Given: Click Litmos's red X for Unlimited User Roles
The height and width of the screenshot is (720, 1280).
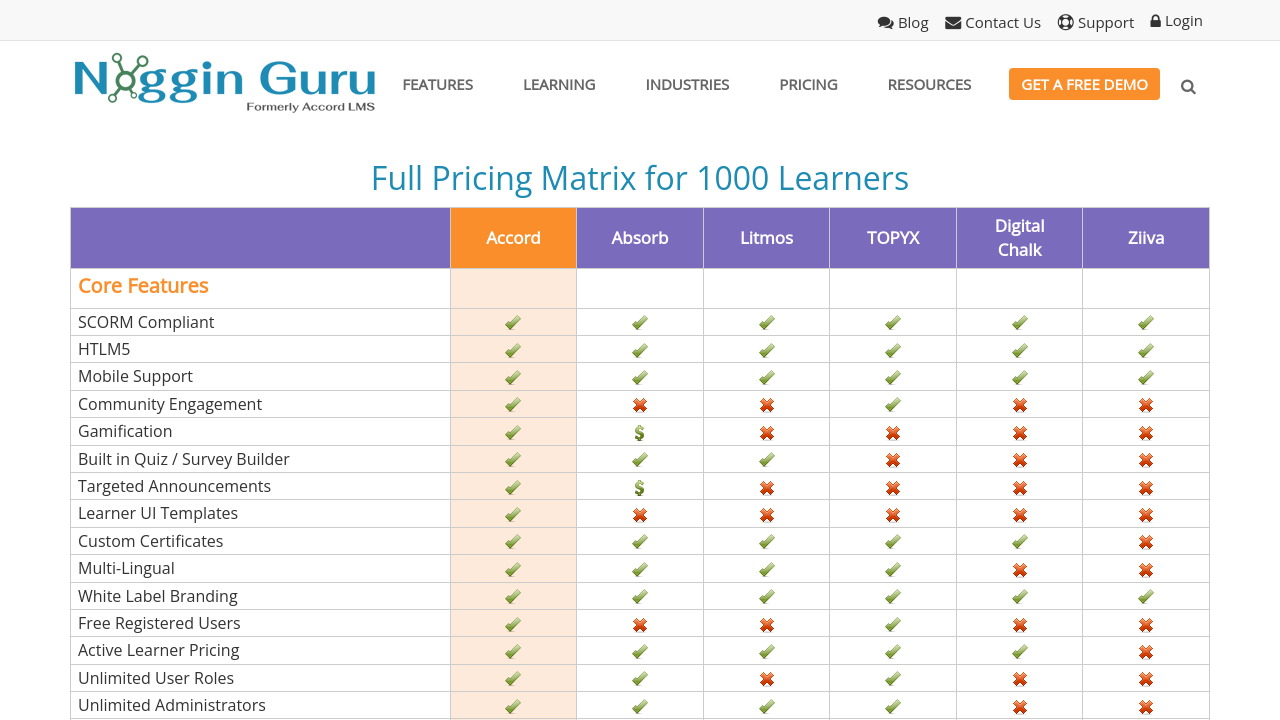Looking at the screenshot, I should coord(767,679).
